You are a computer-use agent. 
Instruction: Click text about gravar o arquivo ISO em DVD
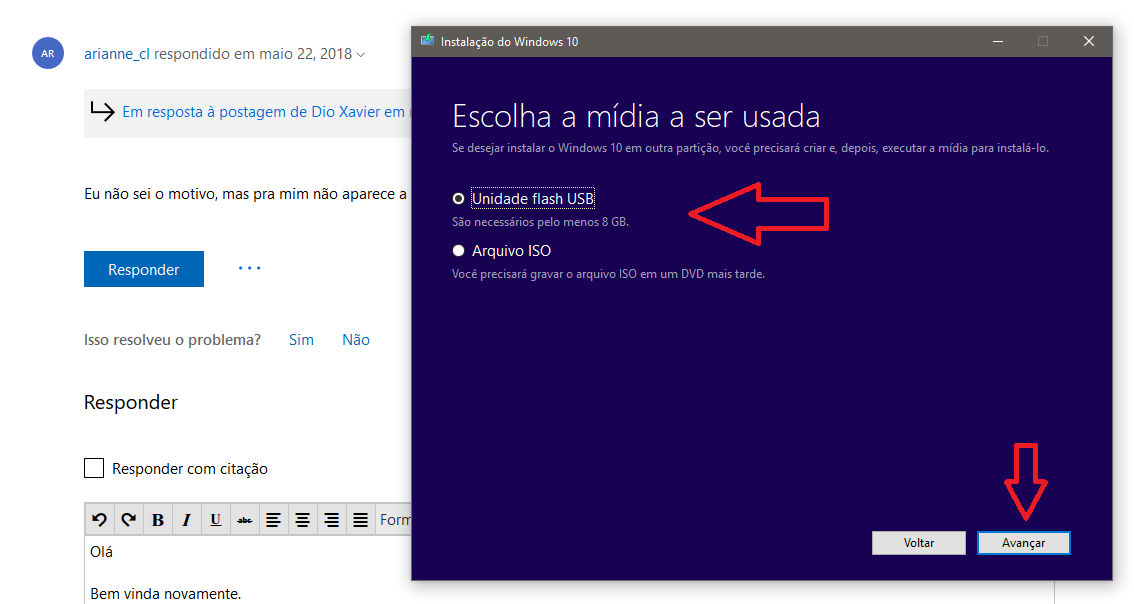click(608, 274)
